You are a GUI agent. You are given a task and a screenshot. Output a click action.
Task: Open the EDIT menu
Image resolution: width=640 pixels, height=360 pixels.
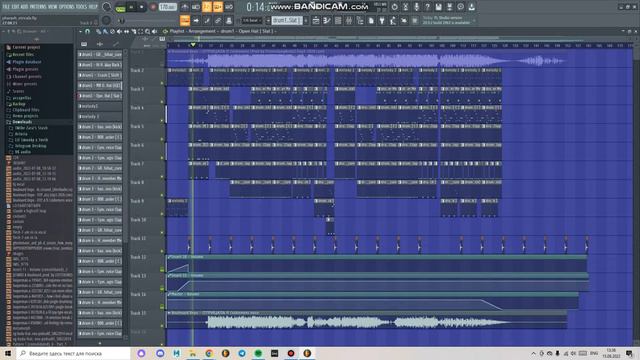click(16, 7)
